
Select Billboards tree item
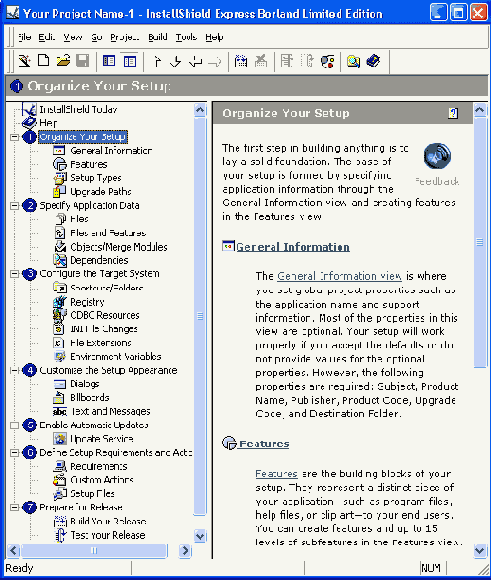click(x=90, y=398)
